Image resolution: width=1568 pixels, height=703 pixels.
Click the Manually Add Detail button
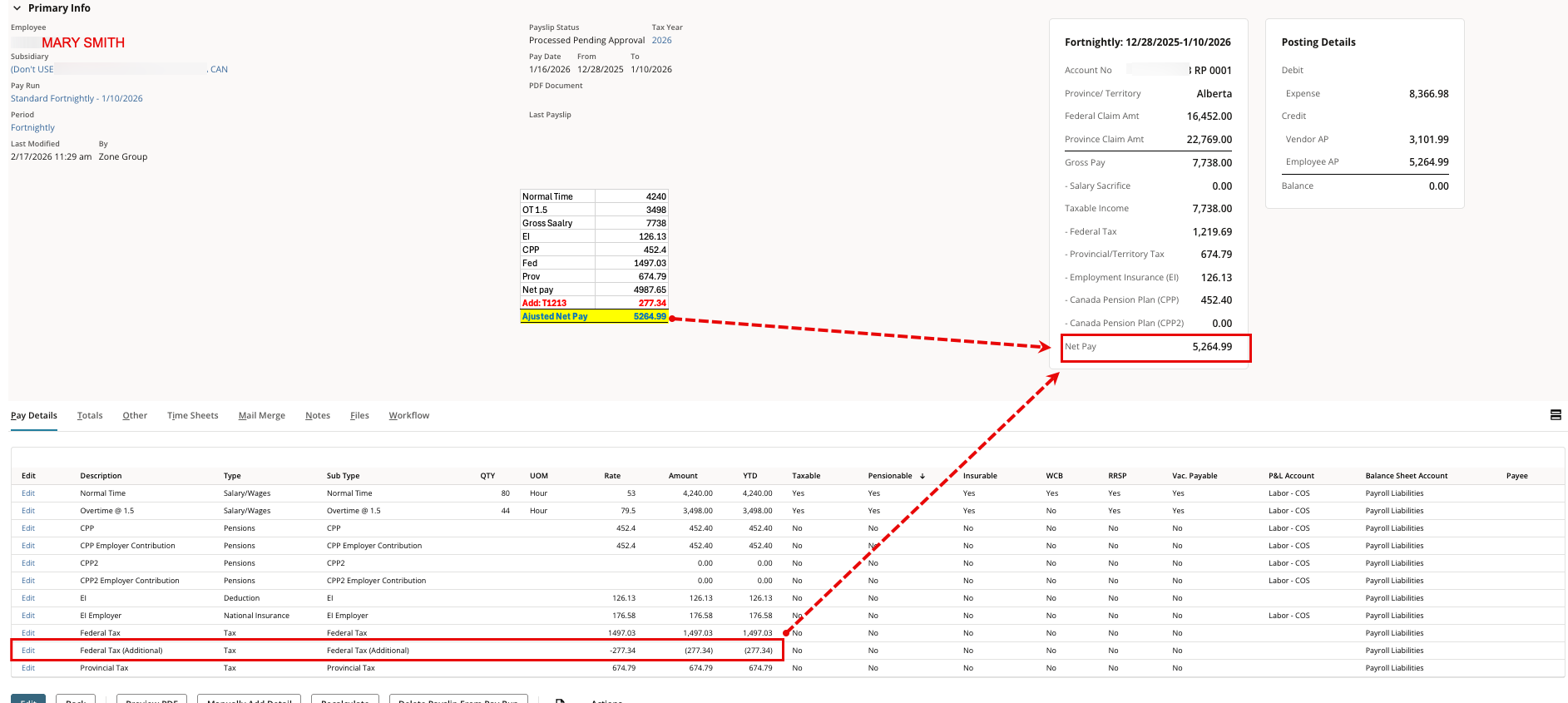pos(250,699)
